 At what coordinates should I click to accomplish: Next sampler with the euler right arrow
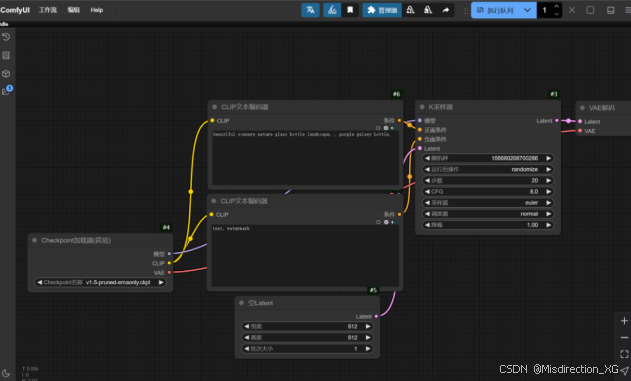click(549, 203)
